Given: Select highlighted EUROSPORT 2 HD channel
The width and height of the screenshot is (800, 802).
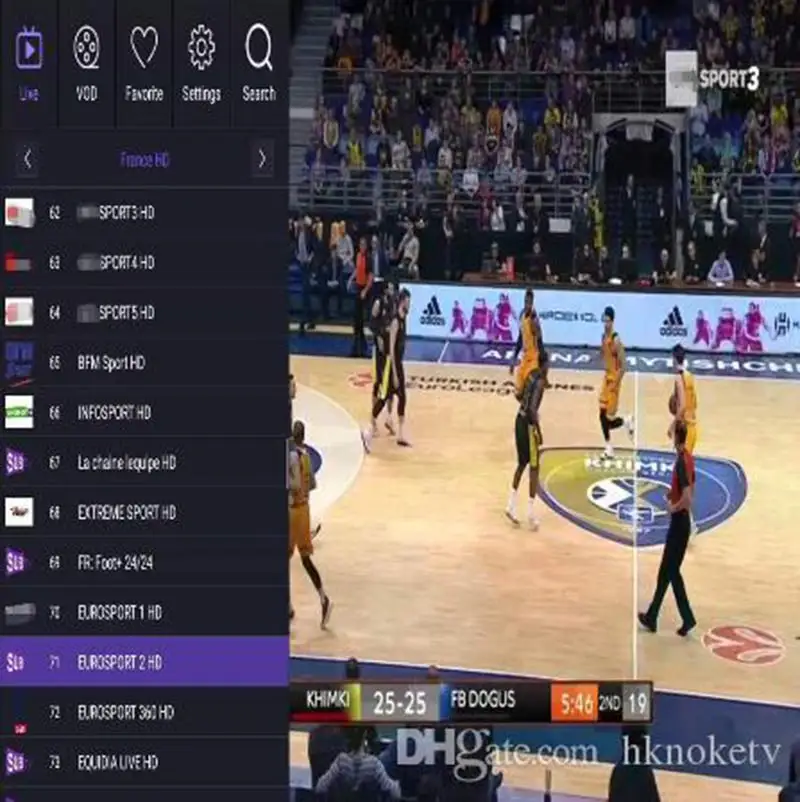Looking at the screenshot, I should click(144, 662).
